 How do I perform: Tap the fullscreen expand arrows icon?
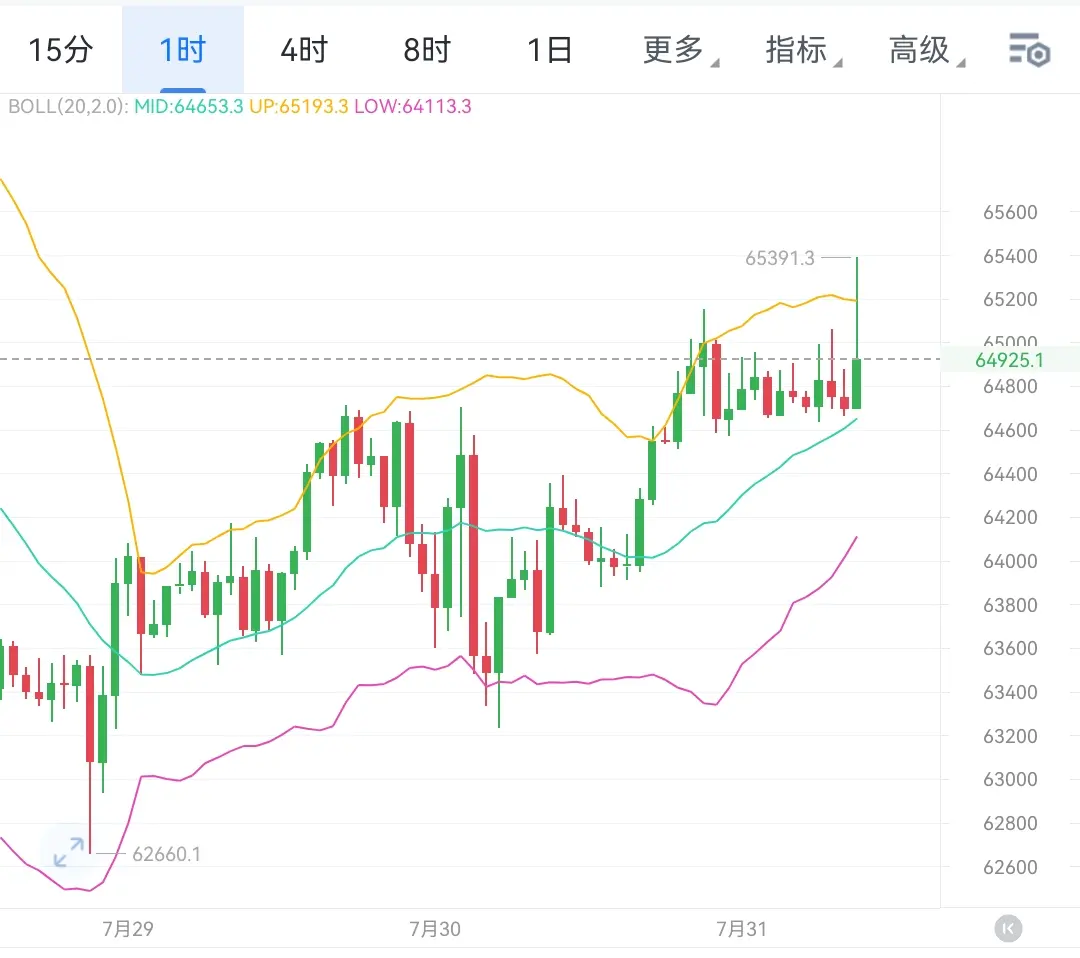(69, 852)
